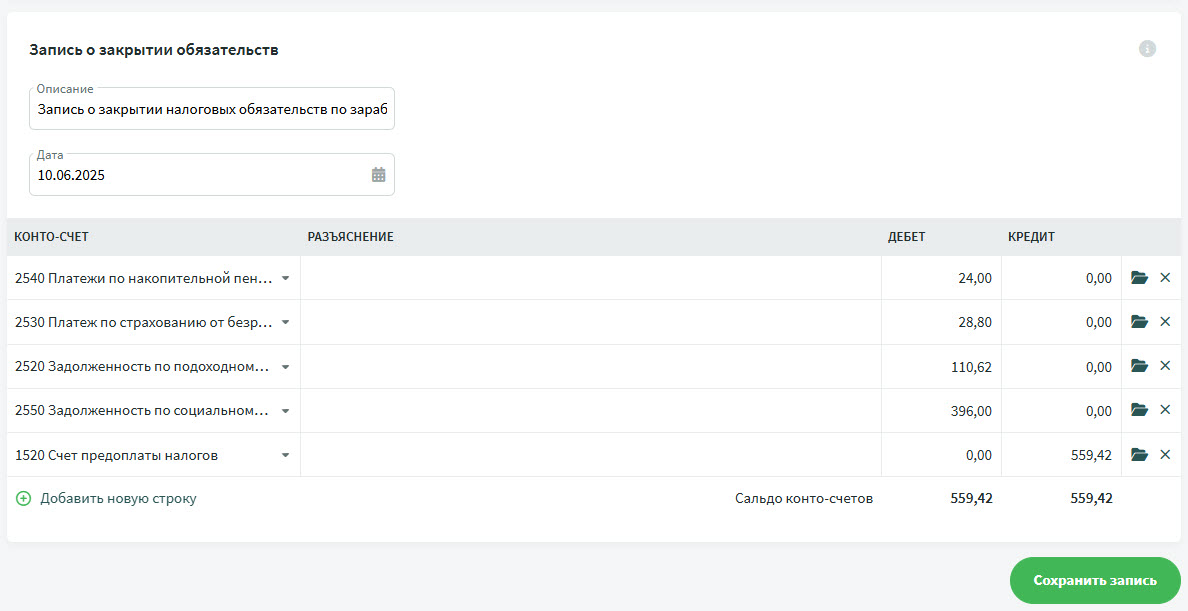Click explanation cell in 2550 row
The width and height of the screenshot is (1188, 611).
591,411
